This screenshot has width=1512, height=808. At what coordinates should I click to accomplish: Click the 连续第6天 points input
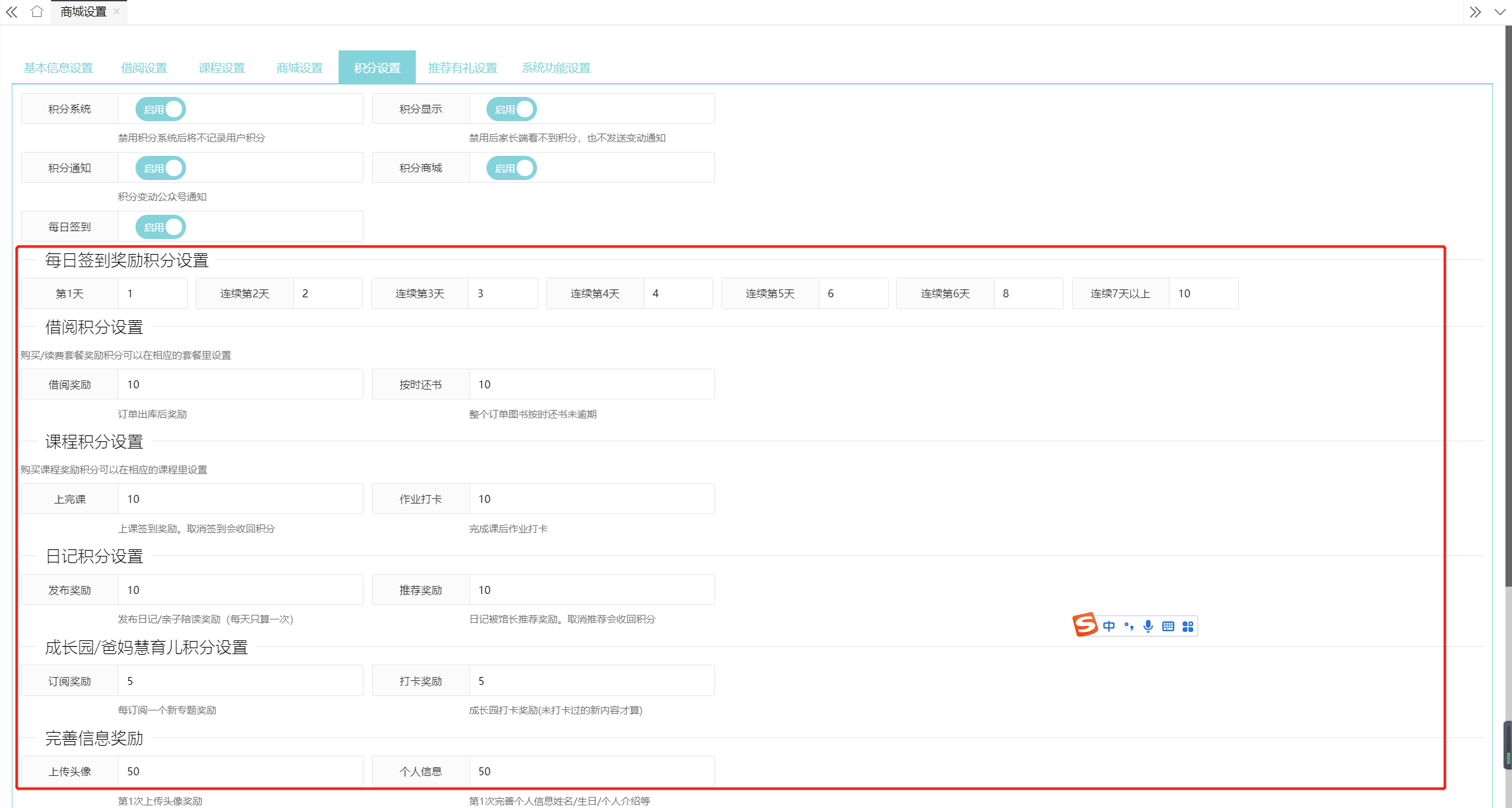tap(1028, 293)
